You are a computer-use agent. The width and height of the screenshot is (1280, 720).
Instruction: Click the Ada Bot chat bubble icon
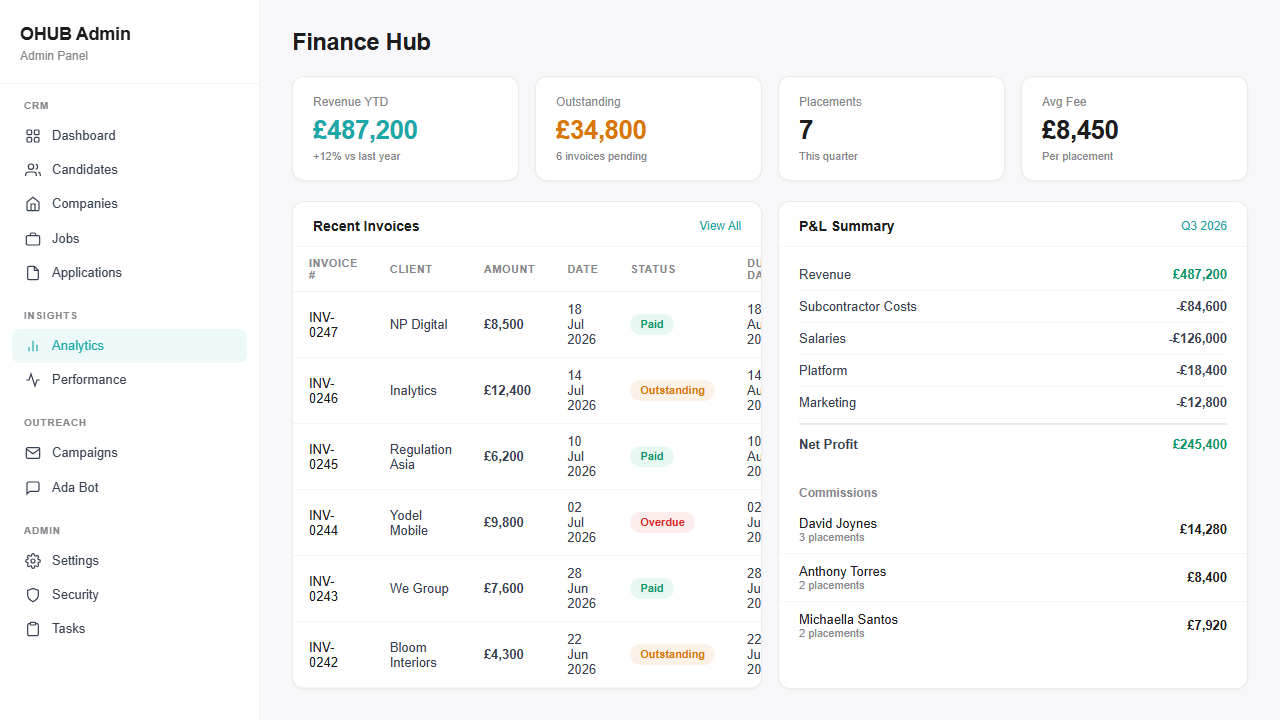33,488
